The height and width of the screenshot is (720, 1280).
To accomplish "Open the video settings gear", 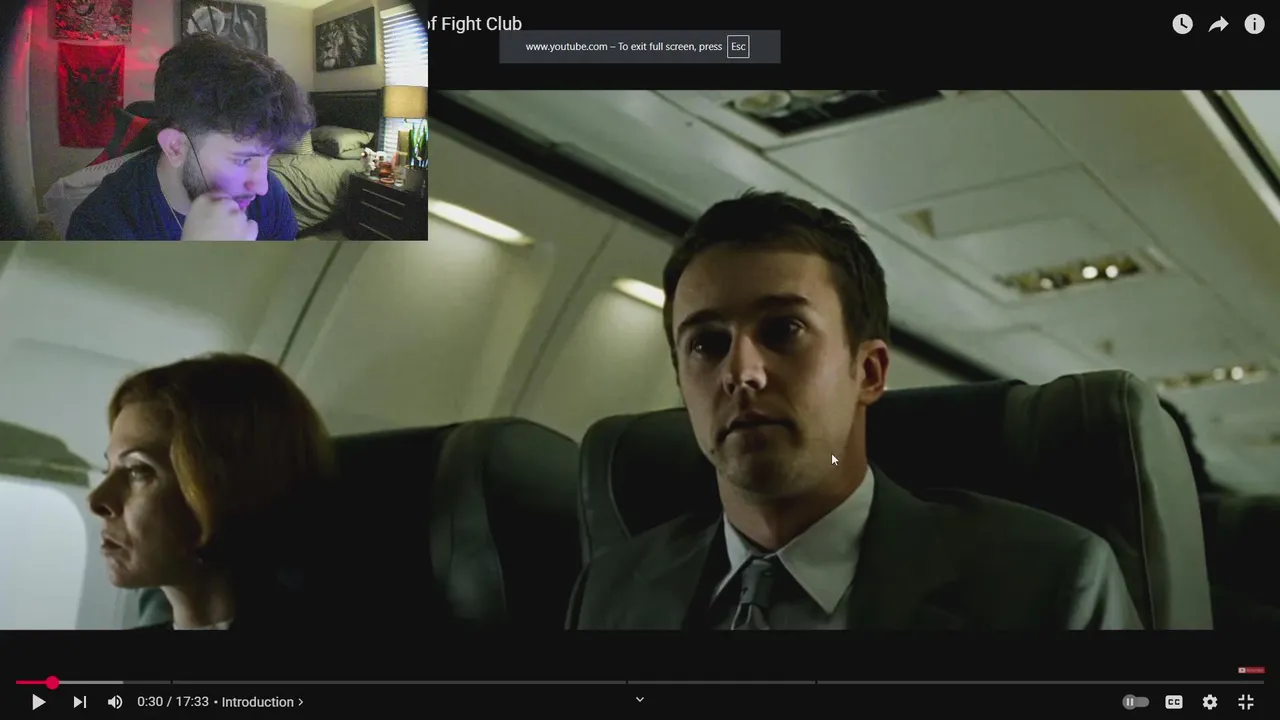I will click(x=1210, y=702).
